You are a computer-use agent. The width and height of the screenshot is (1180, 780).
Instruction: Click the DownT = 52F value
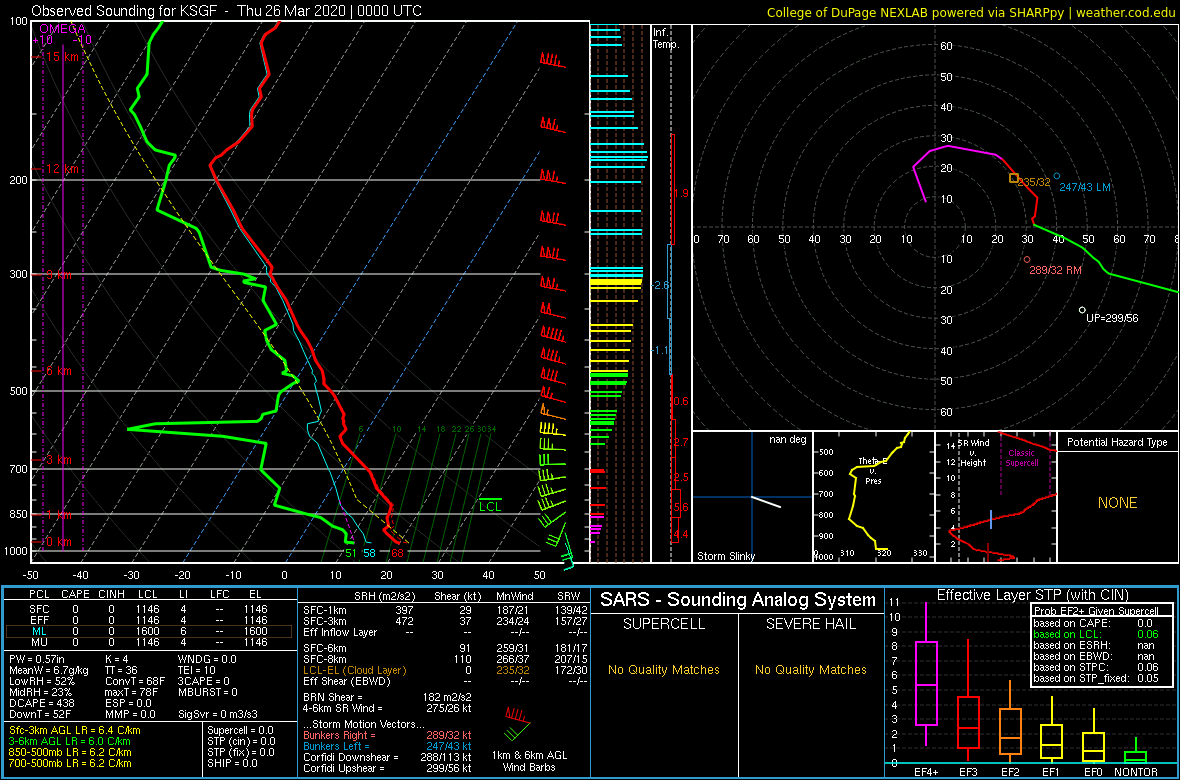(x=40, y=714)
